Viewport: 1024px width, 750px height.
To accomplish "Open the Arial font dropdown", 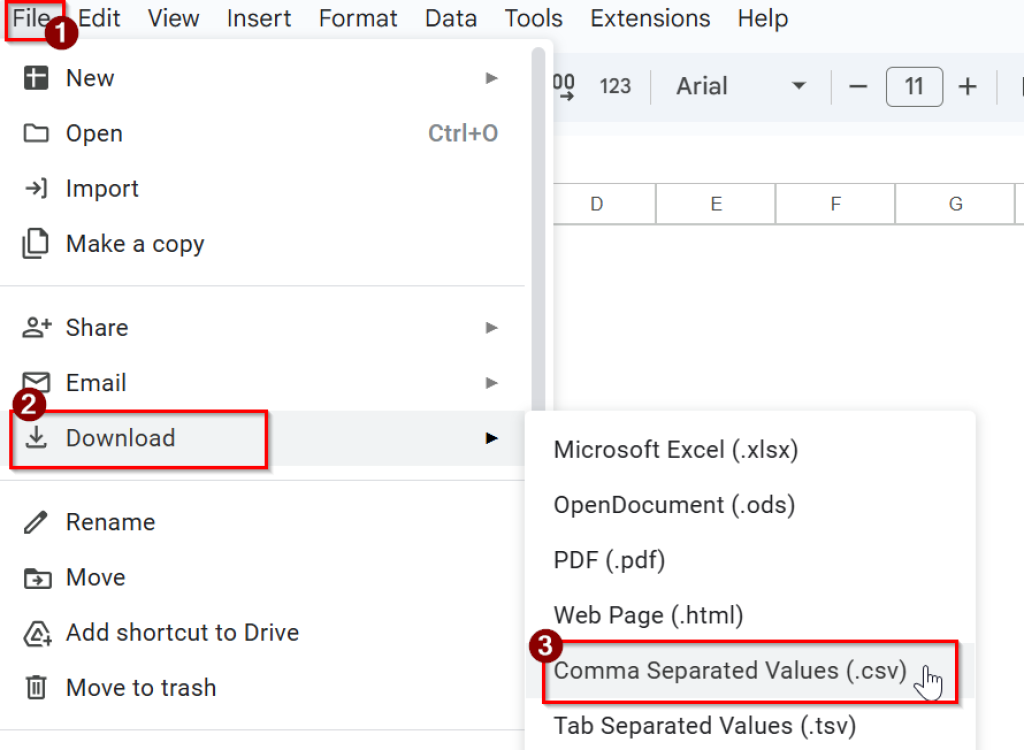I will [x=740, y=86].
